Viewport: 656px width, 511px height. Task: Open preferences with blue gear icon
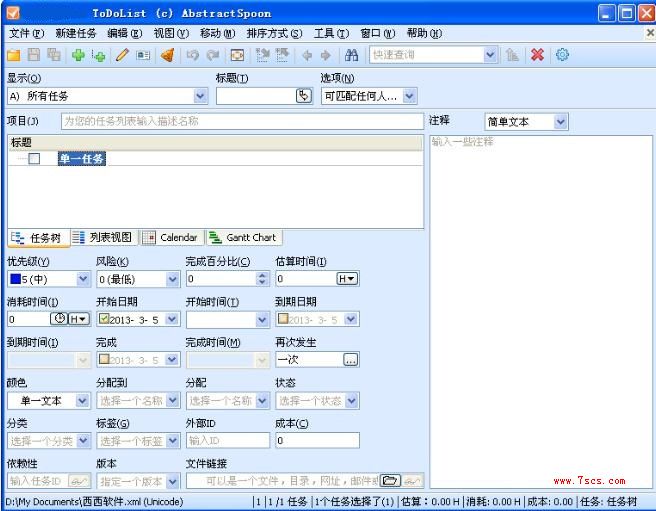coord(562,55)
